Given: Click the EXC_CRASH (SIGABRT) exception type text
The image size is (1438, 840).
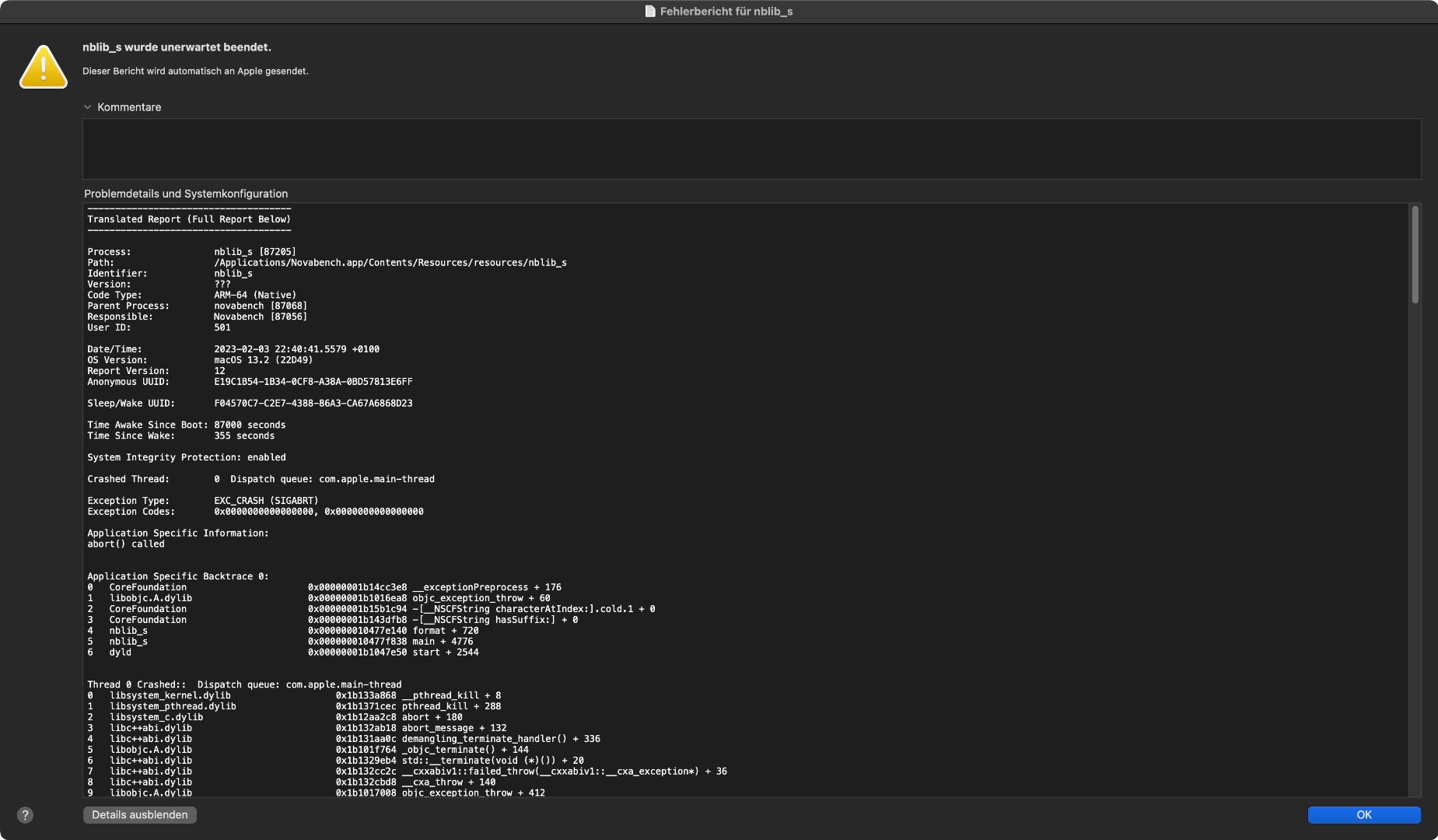Looking at the screenshot, I should click(x=266, y=501).
